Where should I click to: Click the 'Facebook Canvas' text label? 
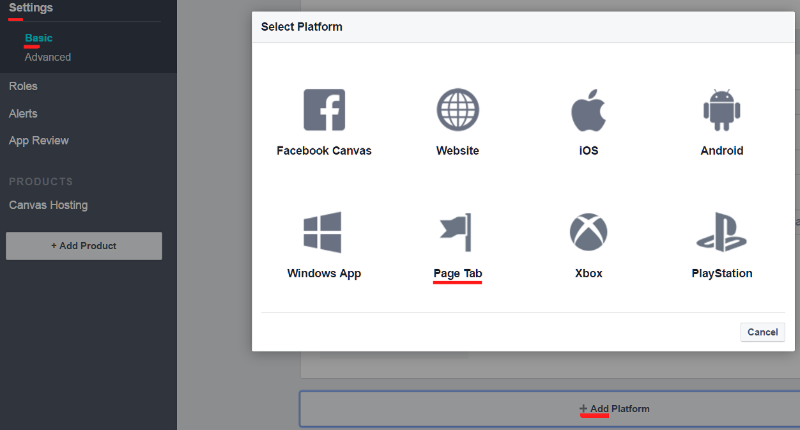tap(323, 151)
